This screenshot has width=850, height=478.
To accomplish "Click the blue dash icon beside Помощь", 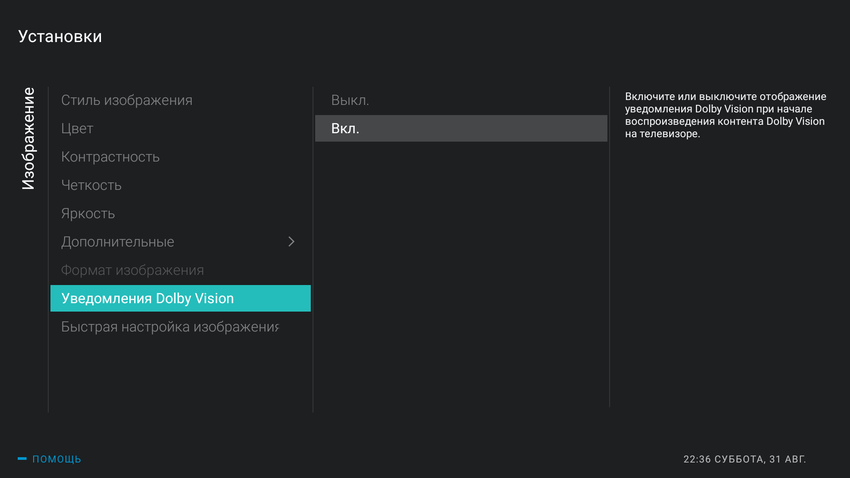I will (x=22, y=459).
